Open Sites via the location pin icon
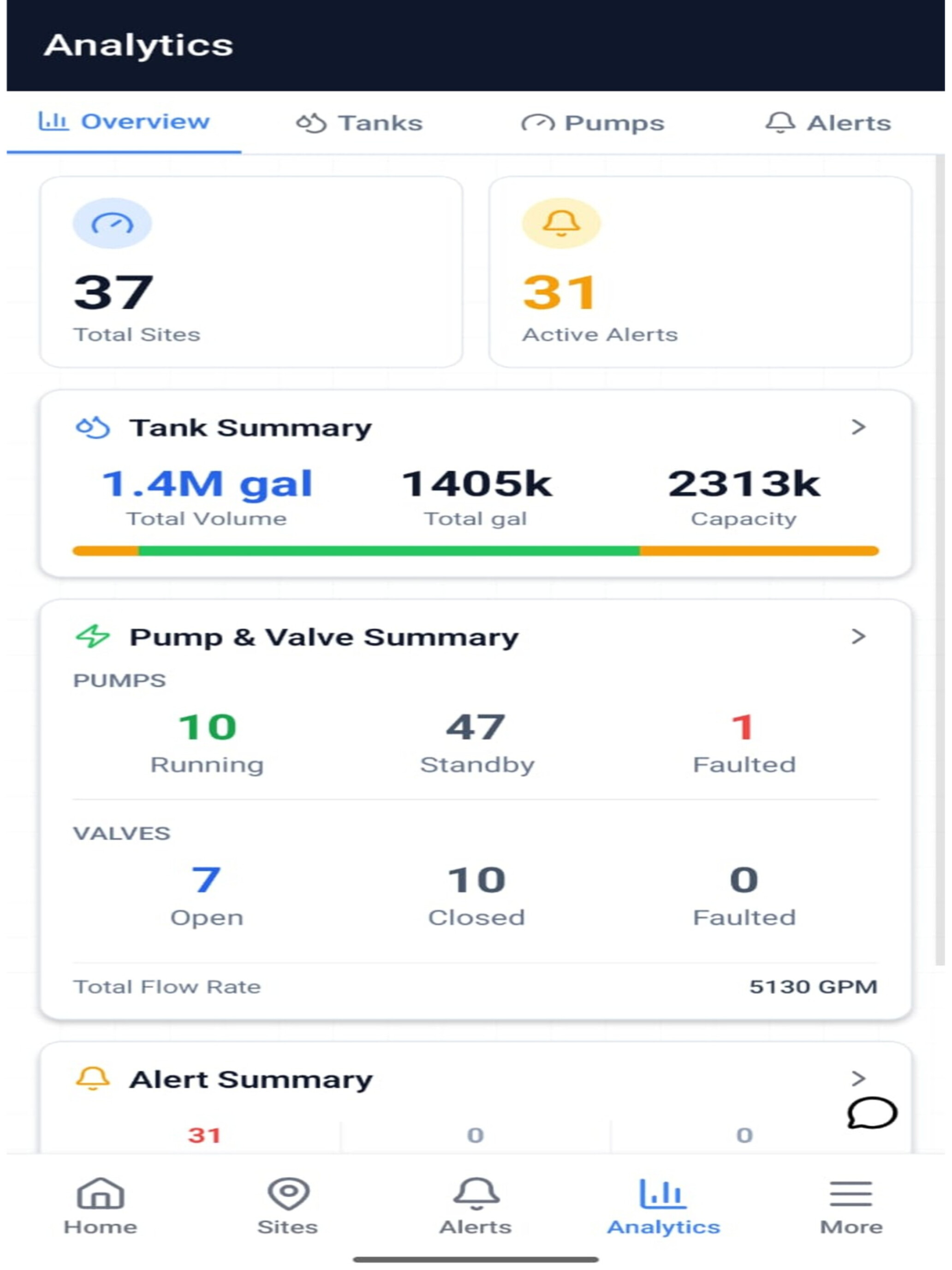This screenshot has height=1270, width=952. coord(288,1193)
